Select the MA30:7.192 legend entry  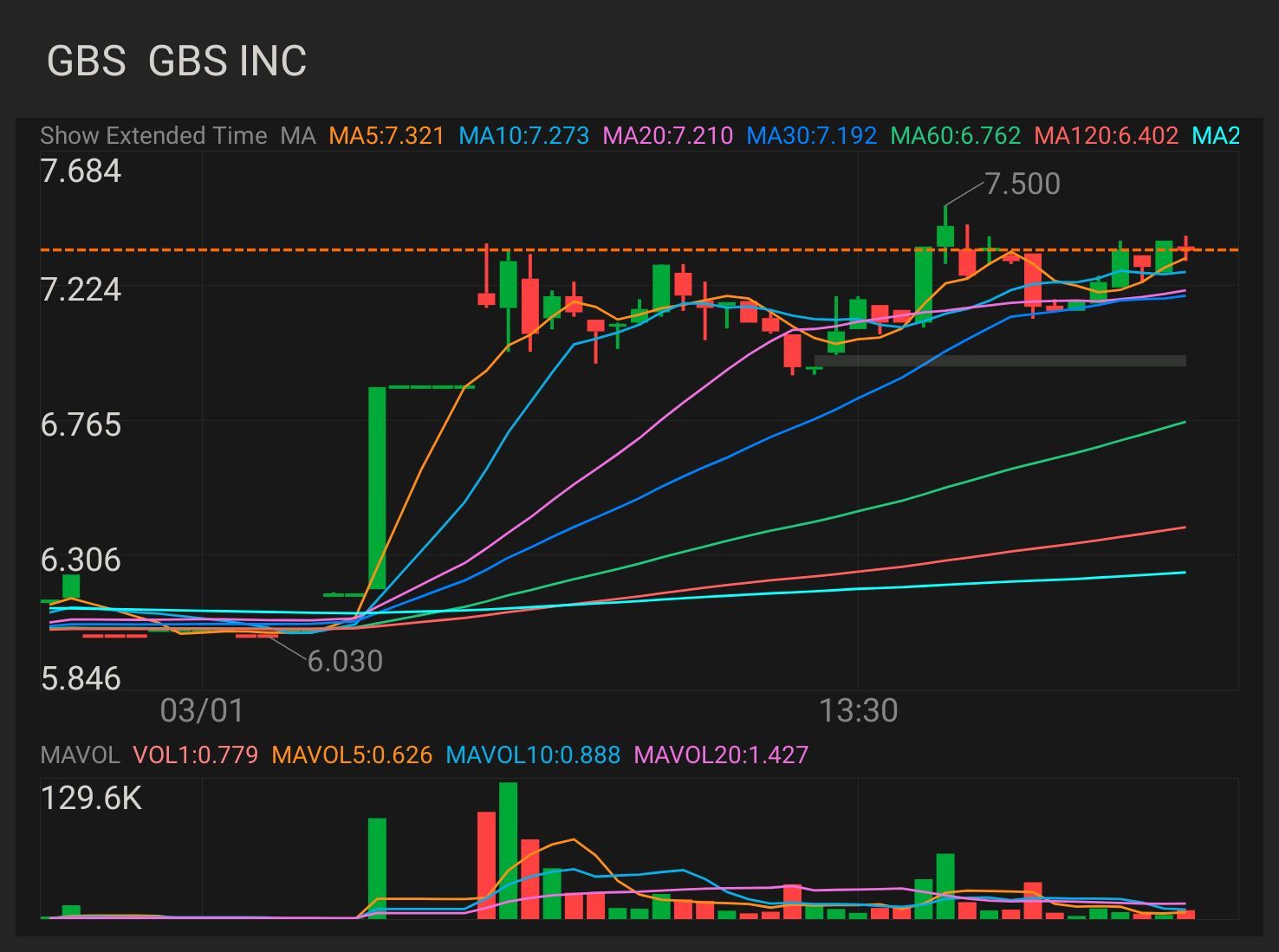[x=811, y=136]
